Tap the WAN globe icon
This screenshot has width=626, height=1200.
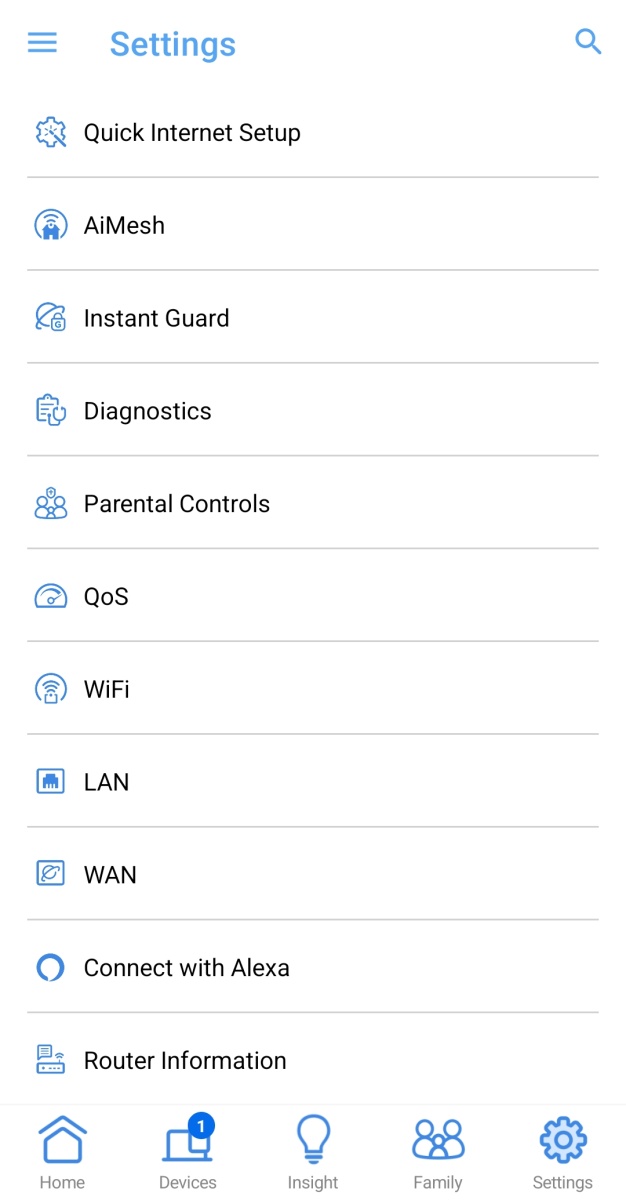[50, 874]
